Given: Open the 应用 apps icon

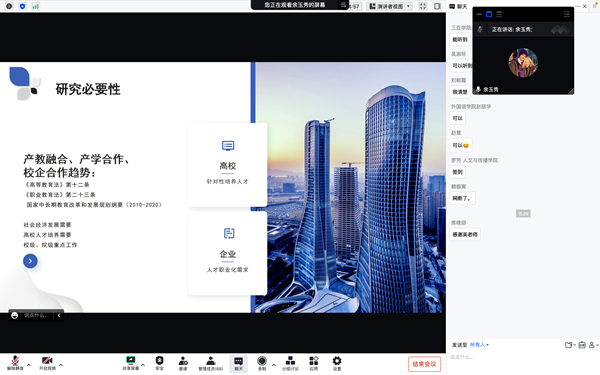Looking at the screenshot, I should pos(314,363).
